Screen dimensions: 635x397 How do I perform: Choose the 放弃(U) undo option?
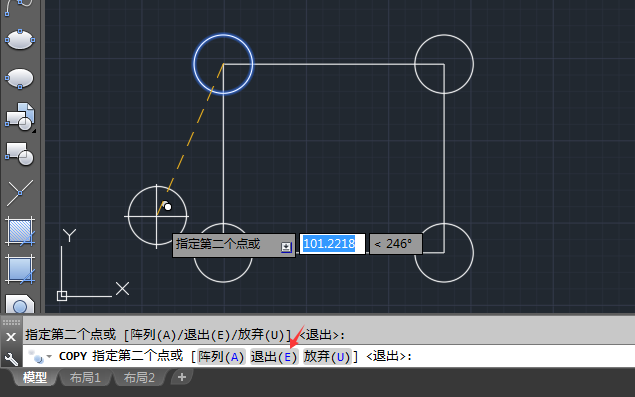[327, 356]
